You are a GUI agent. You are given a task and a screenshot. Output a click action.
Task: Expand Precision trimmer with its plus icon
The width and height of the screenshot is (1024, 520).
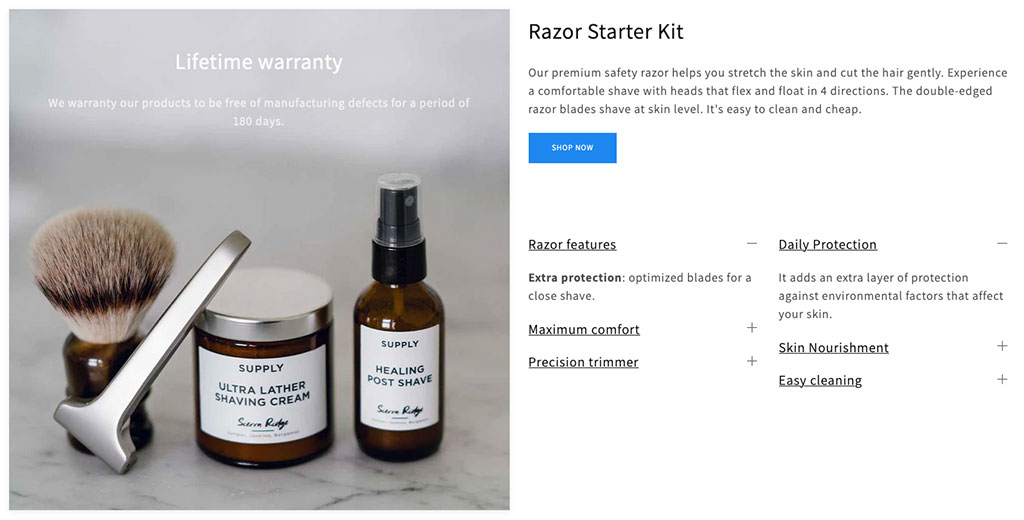(x=752, y=361)
